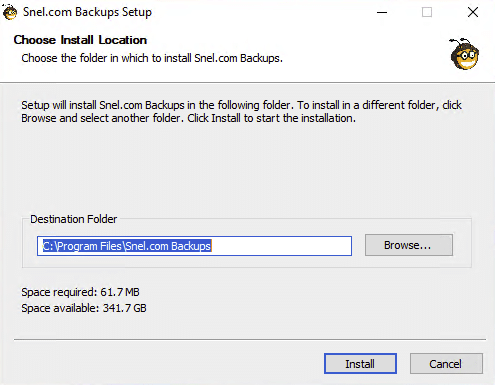This screenshot has width=495, height=385.
Task: Click the 'Setup will install Snel.com Backups' instructions
Action: [241, 112]
